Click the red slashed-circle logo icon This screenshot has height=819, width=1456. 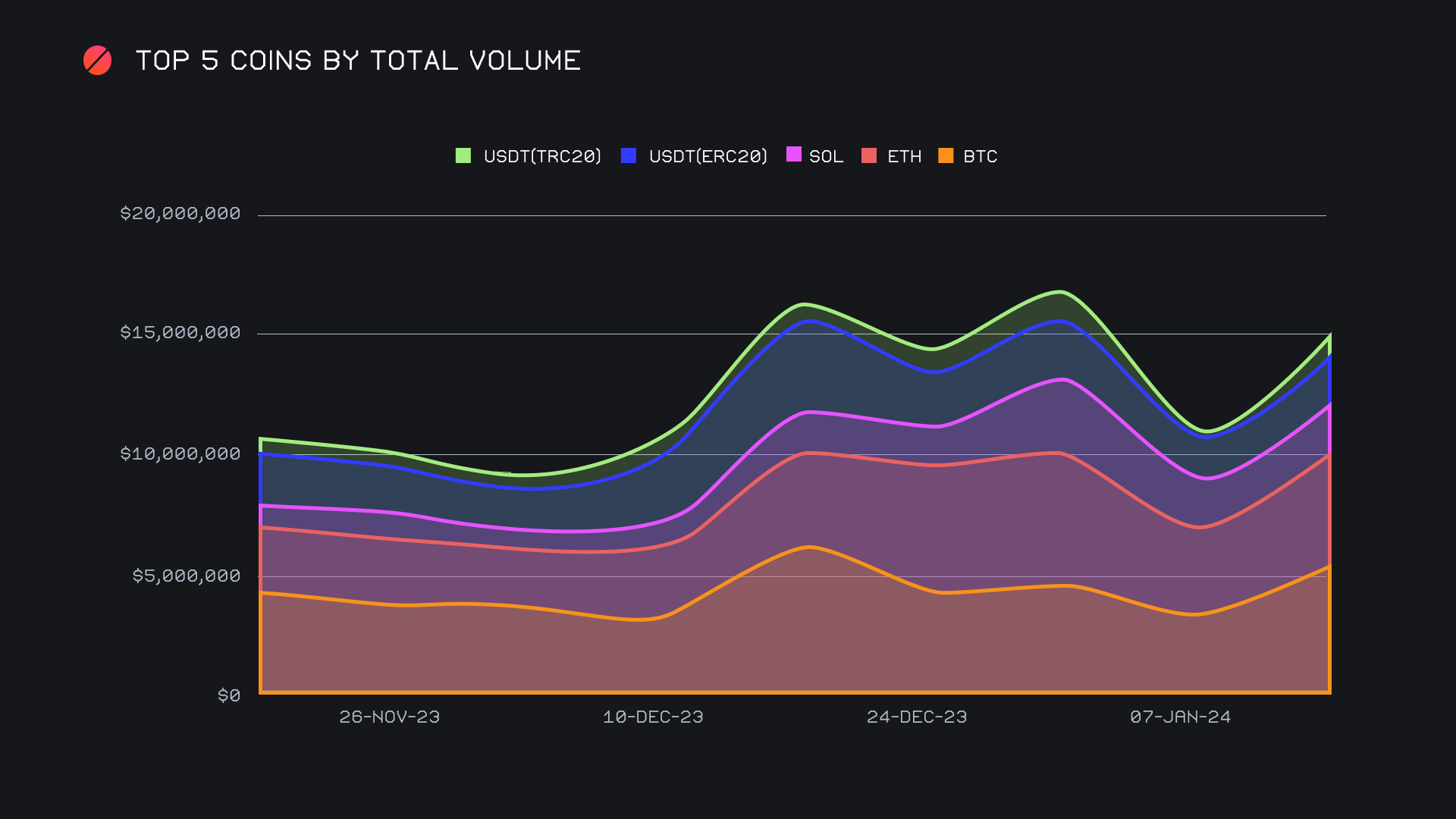[97, 61]
